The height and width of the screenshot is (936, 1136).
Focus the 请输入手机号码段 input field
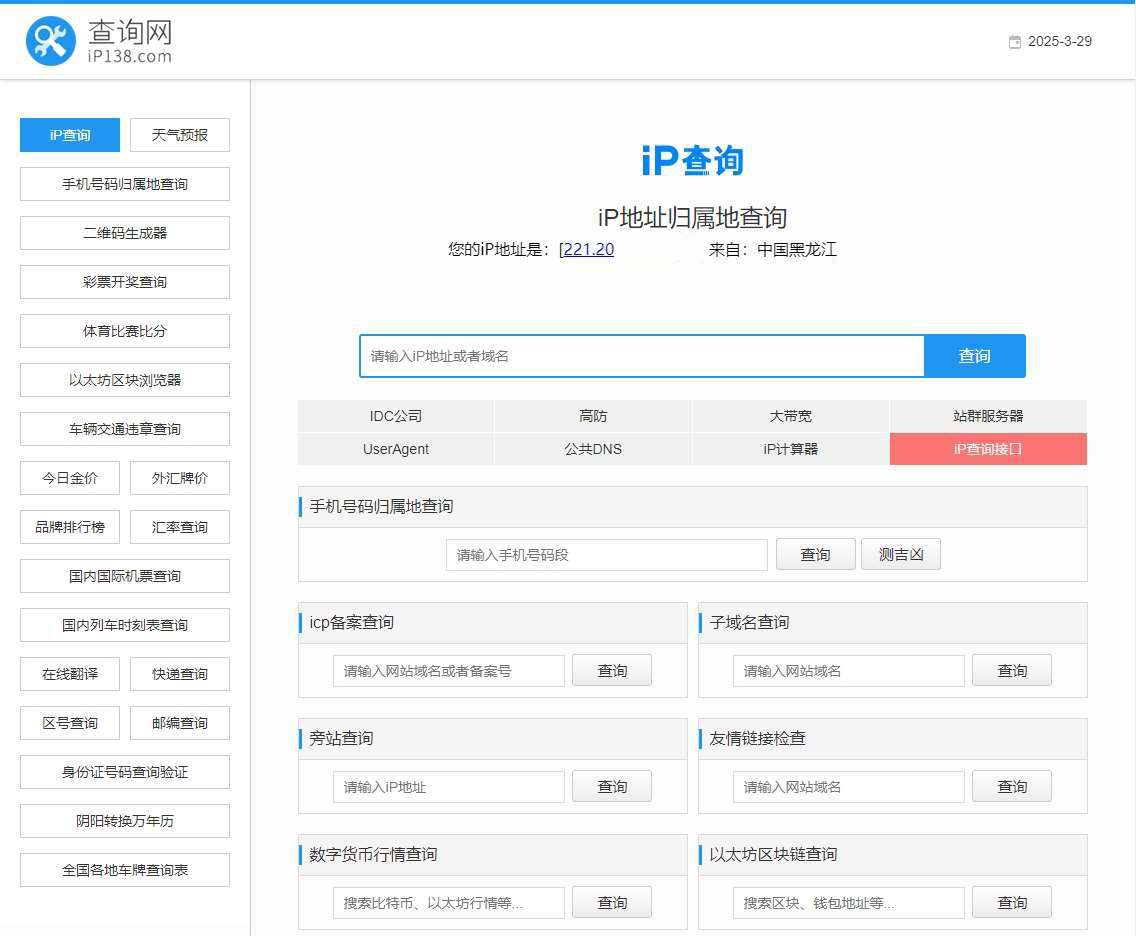click(606, 553)
